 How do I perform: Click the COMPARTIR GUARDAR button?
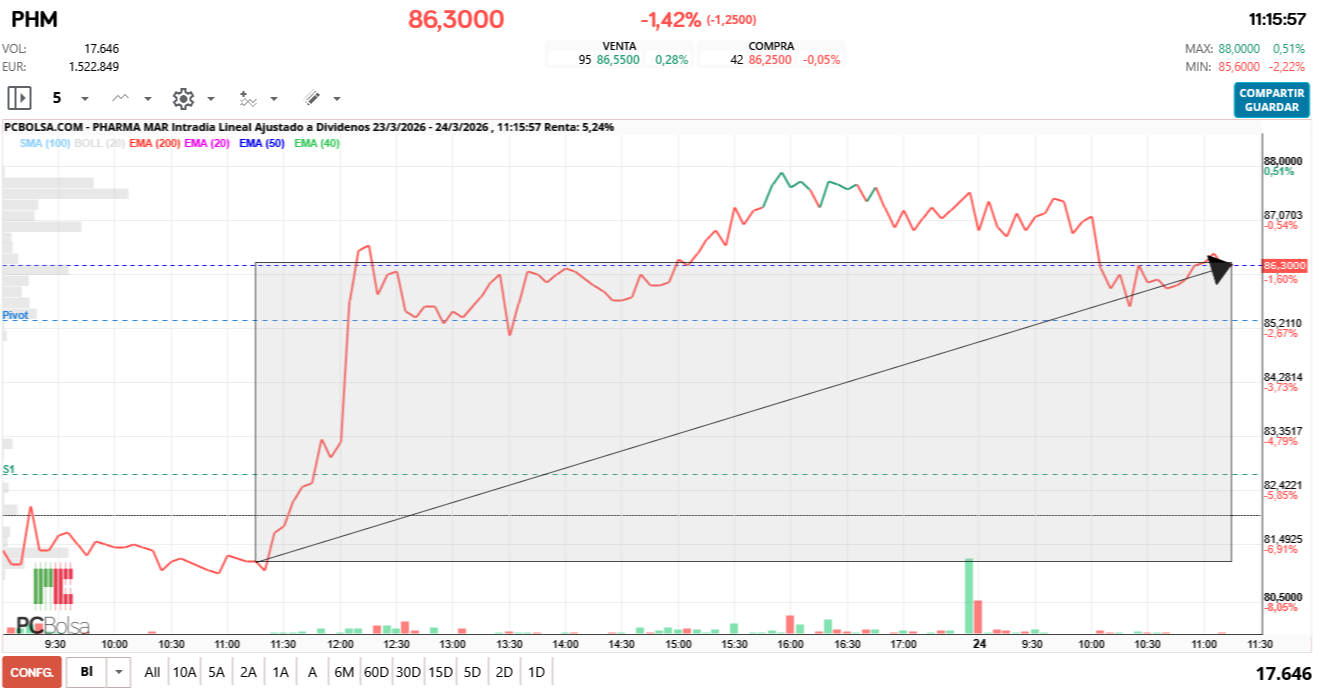[1271, 100]
